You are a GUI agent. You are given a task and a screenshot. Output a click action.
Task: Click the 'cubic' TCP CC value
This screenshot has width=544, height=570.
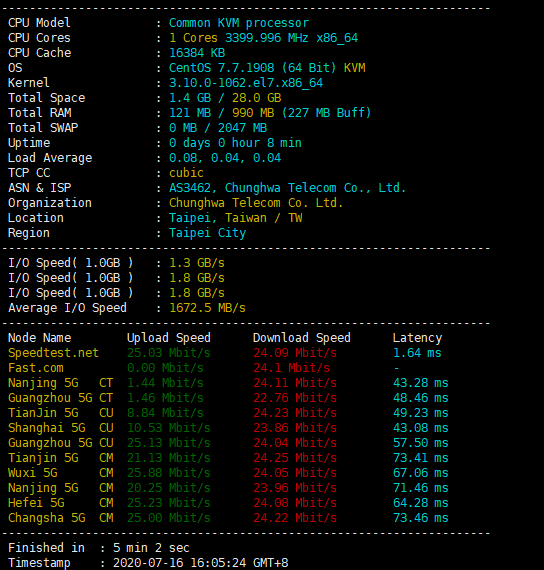point(186,173)
